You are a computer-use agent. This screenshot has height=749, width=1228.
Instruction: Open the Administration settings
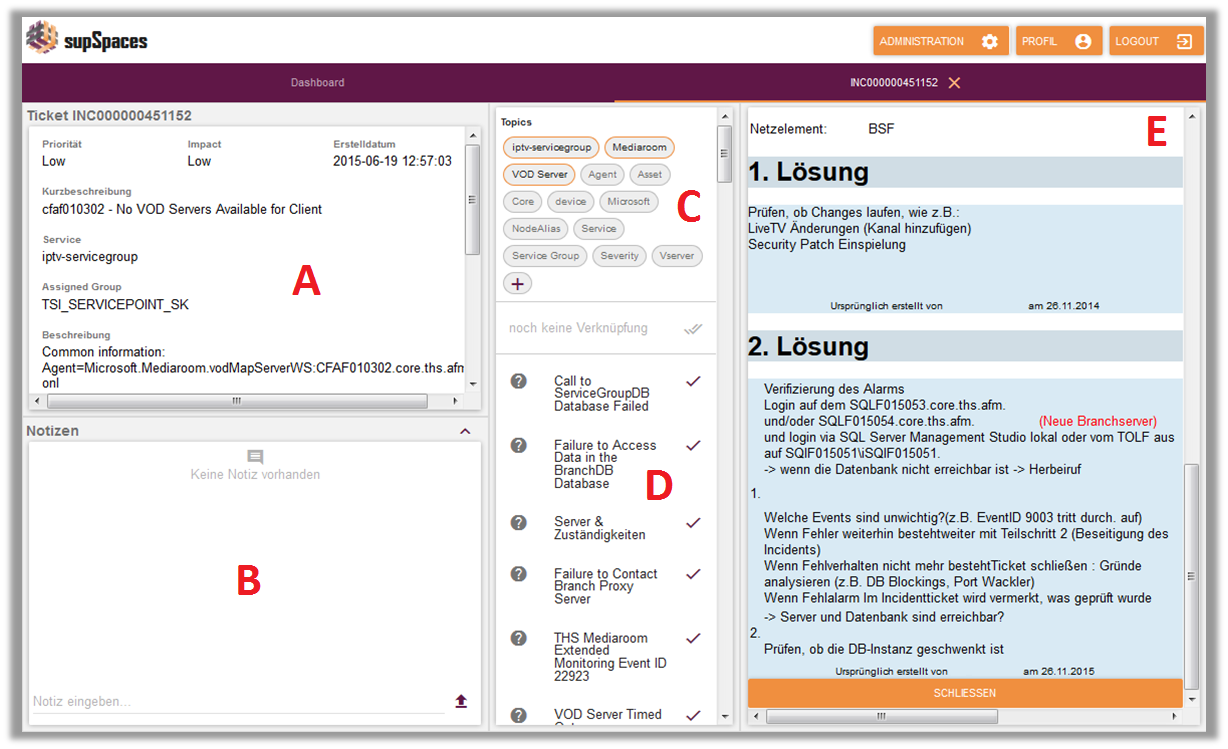940,41
